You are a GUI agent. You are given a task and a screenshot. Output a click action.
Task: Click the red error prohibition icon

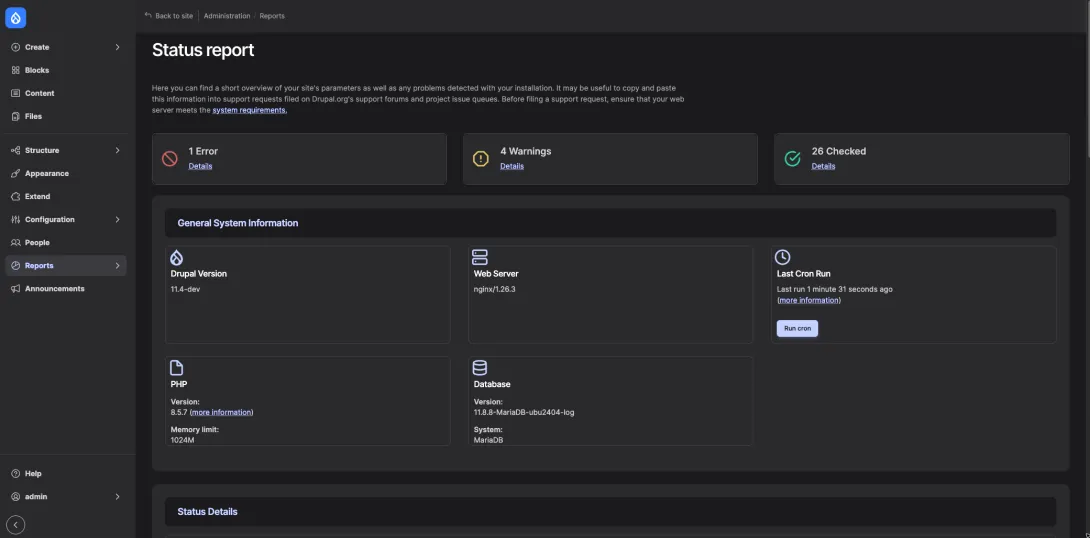click(170, 158)
